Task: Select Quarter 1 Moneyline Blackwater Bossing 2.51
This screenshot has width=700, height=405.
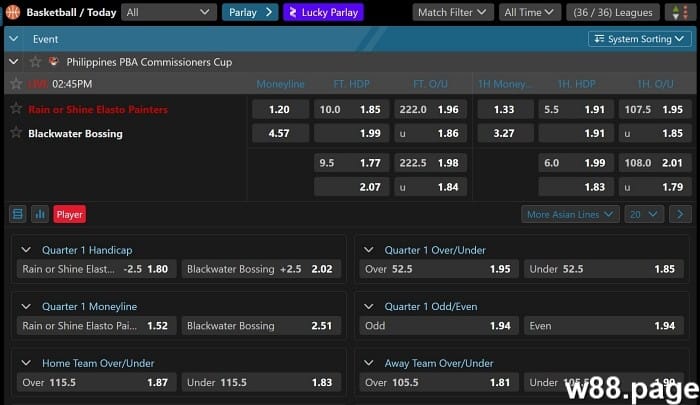Action: (x=261, y=326)
